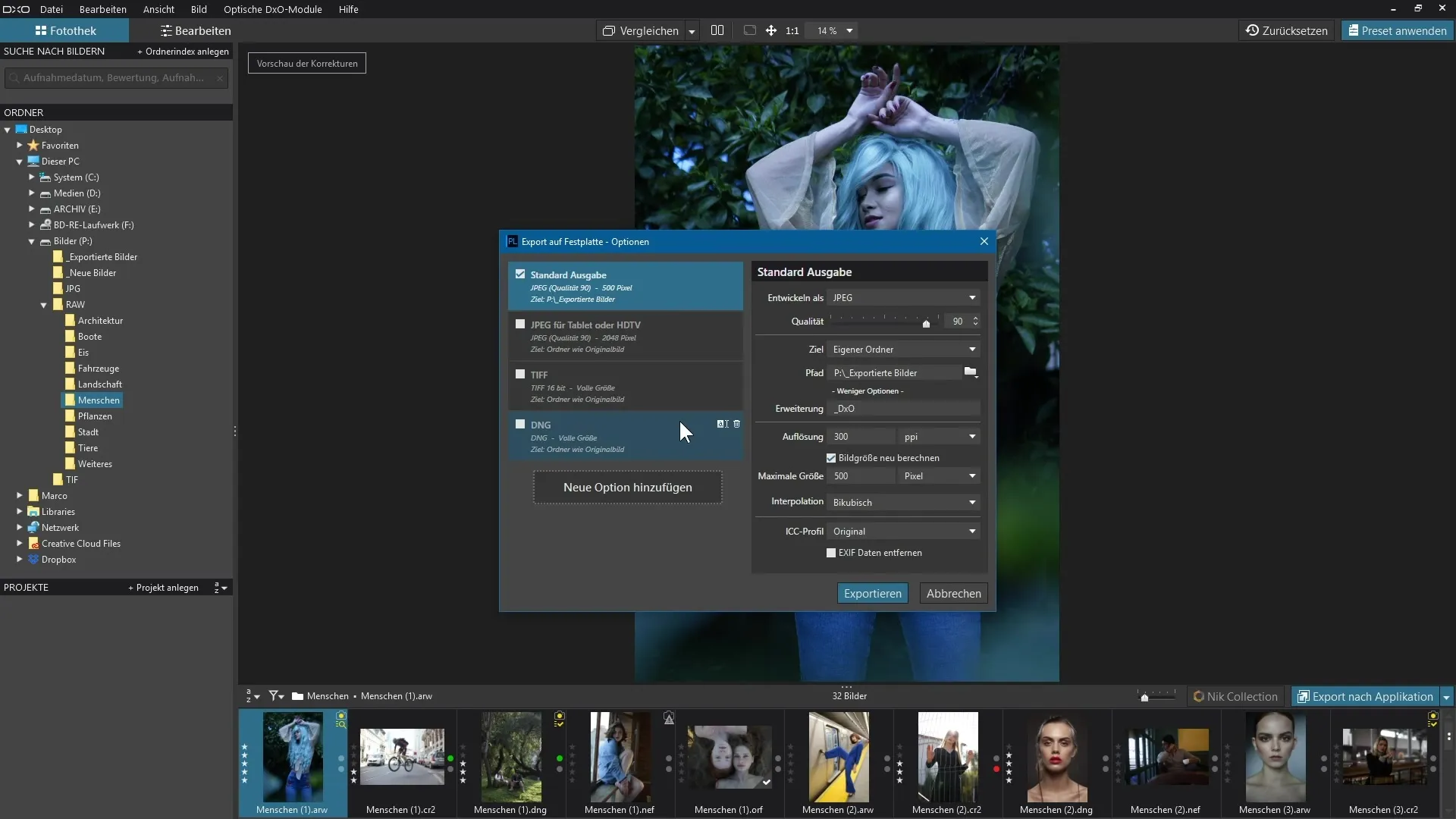This screenshot has width=1456, height=819.
Task: Open the Pixel size unit dropdown
Action: pyautogui.click(x=940, y=476)
